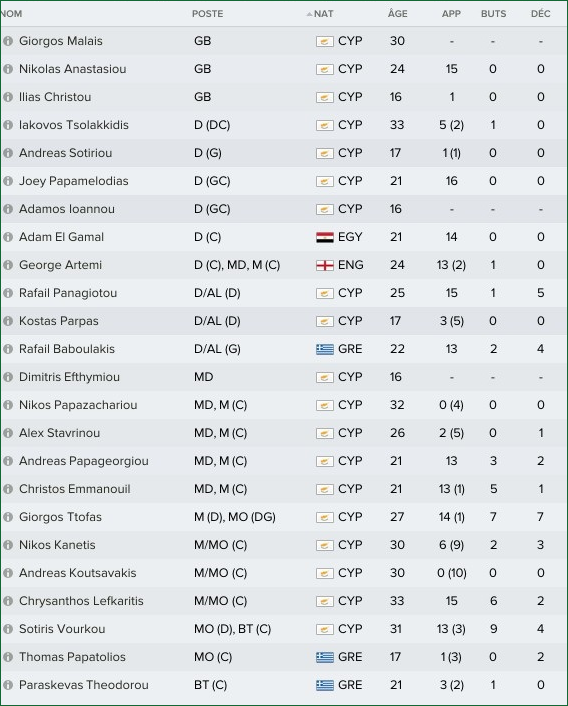Image resolution: width=568 pixels, height=706 pixels.
Task: Click info icon beside Ilias Christou
Action: [x=8, y=97]
